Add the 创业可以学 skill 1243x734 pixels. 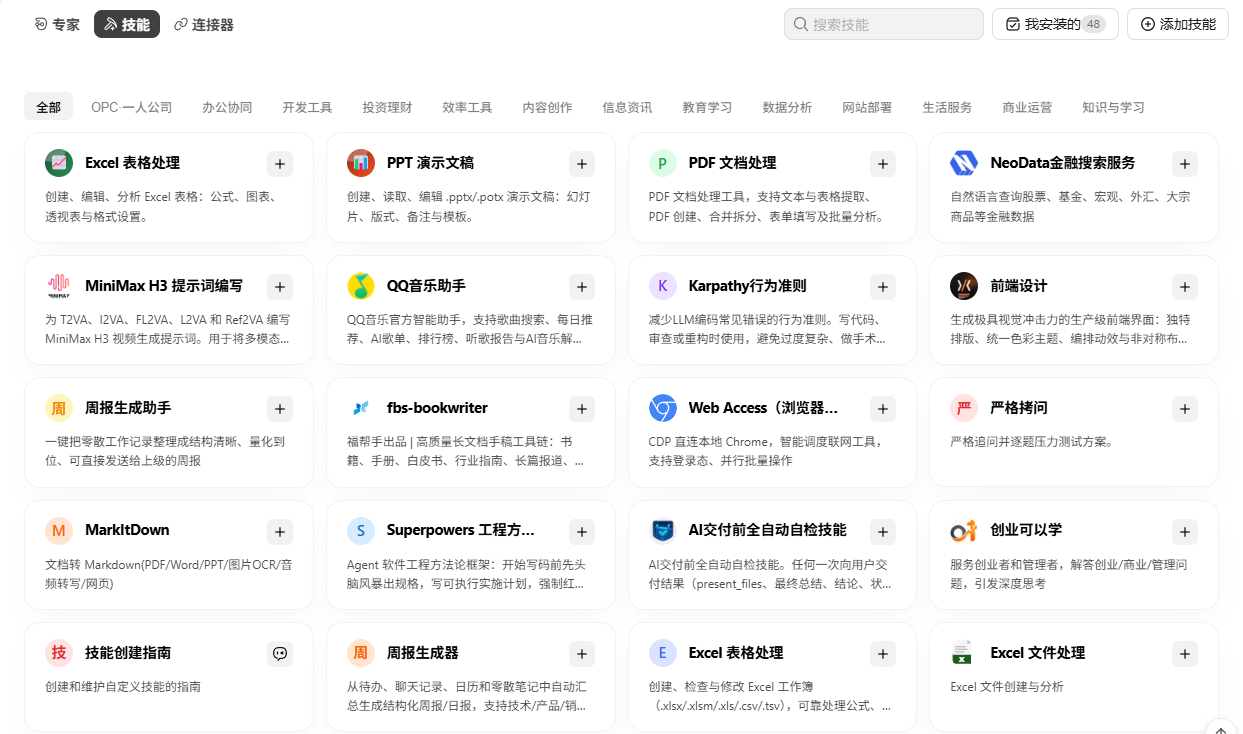pos(1185,532)
